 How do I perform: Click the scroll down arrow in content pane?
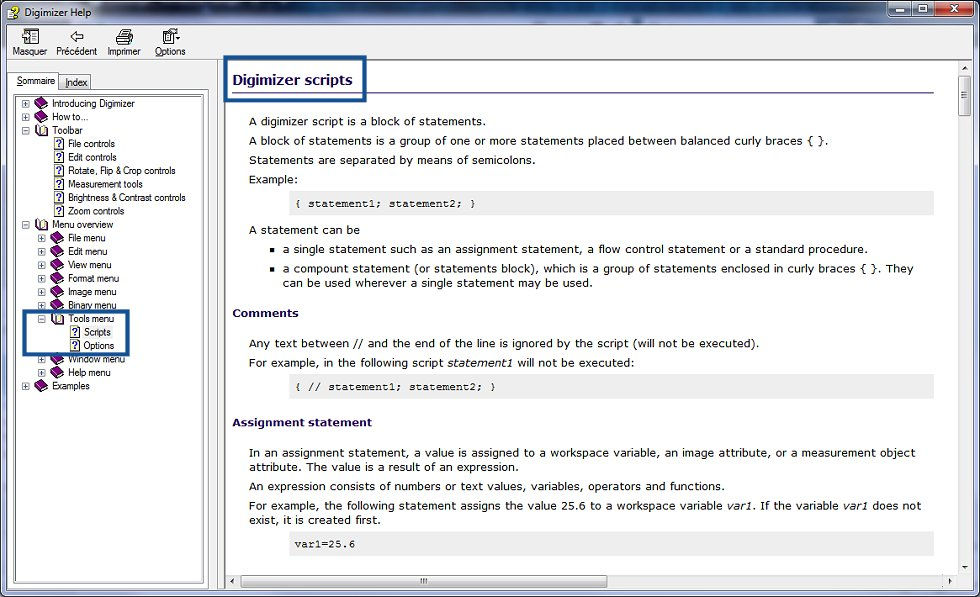[964, 566]
